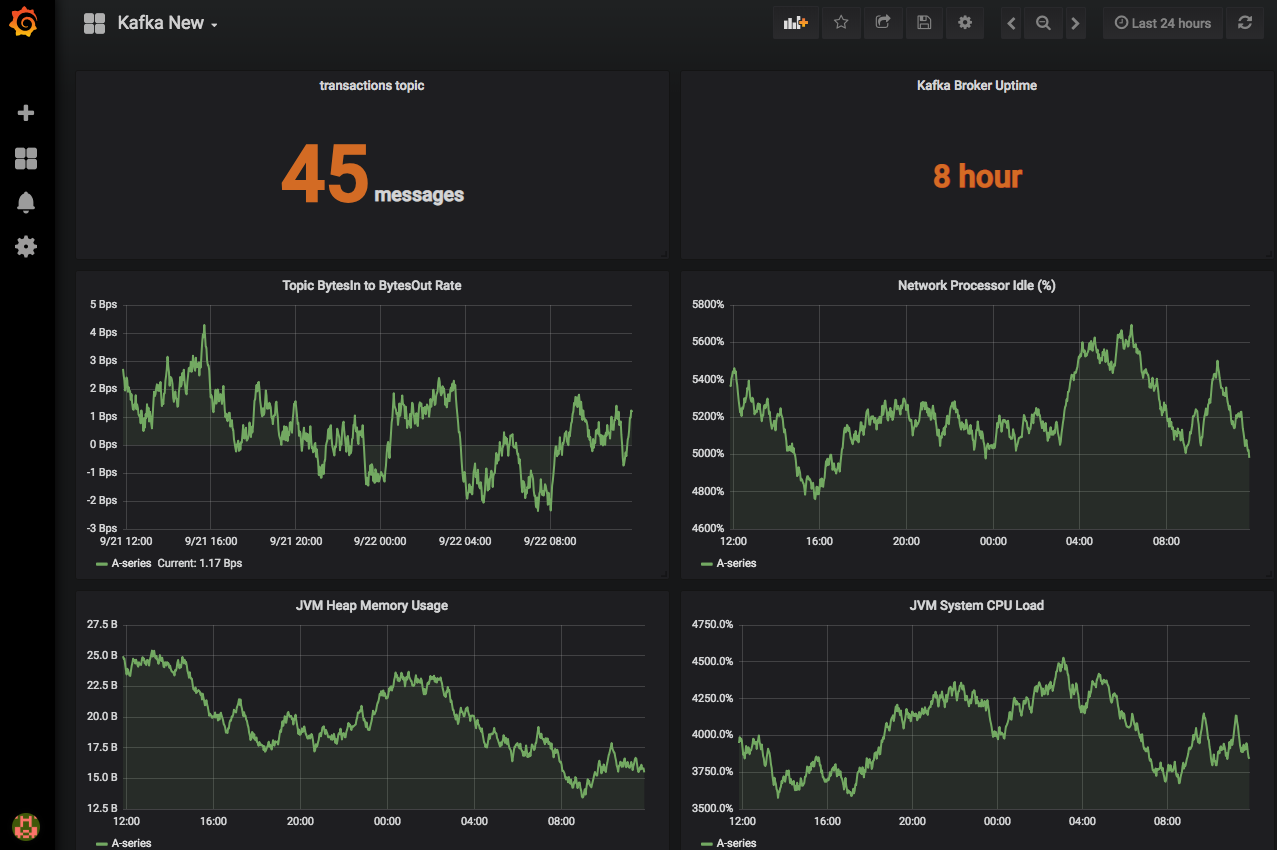Click the 12.5 B y-axis label

click(103, 809)
